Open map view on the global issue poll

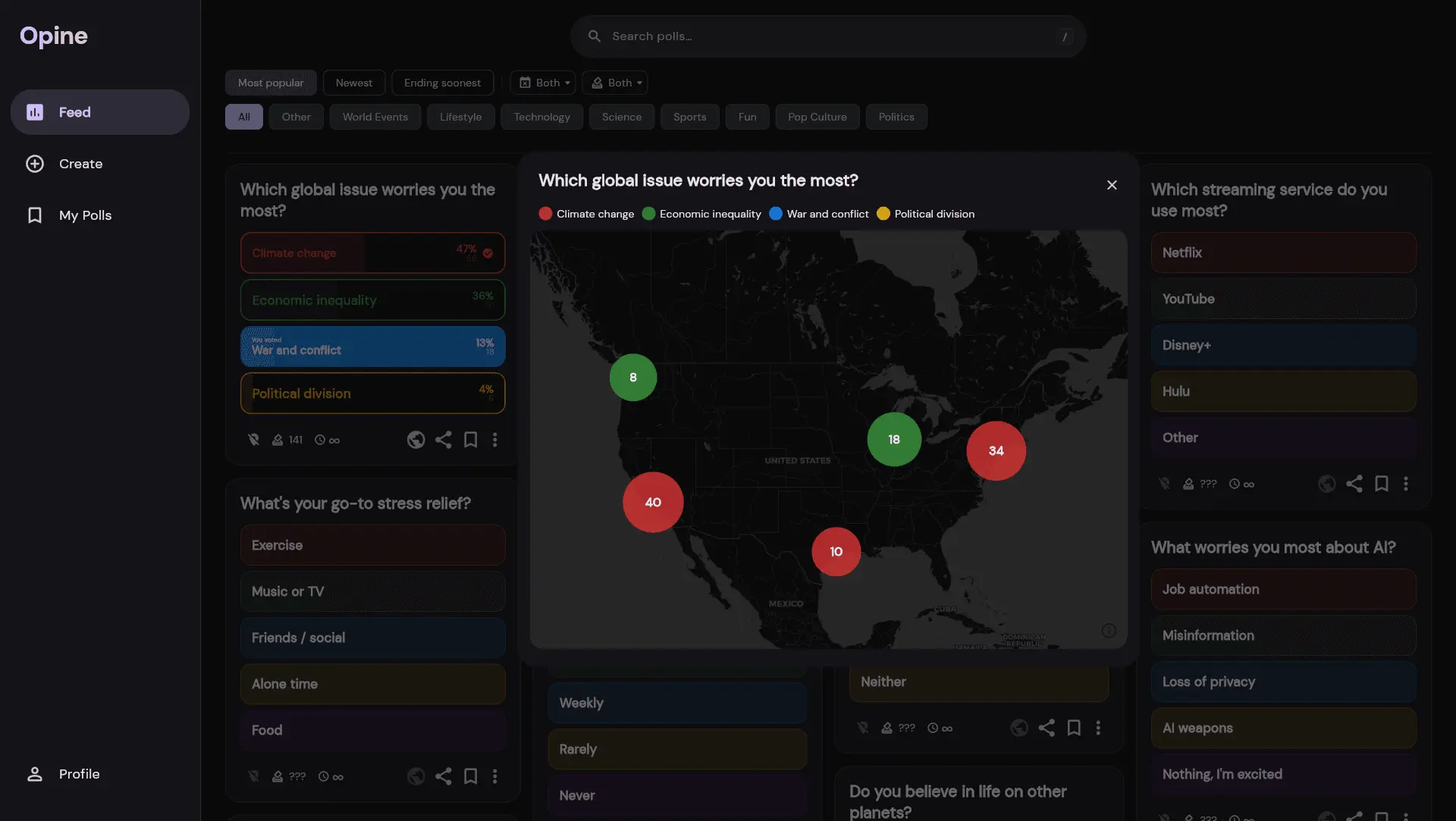(416, 440)
